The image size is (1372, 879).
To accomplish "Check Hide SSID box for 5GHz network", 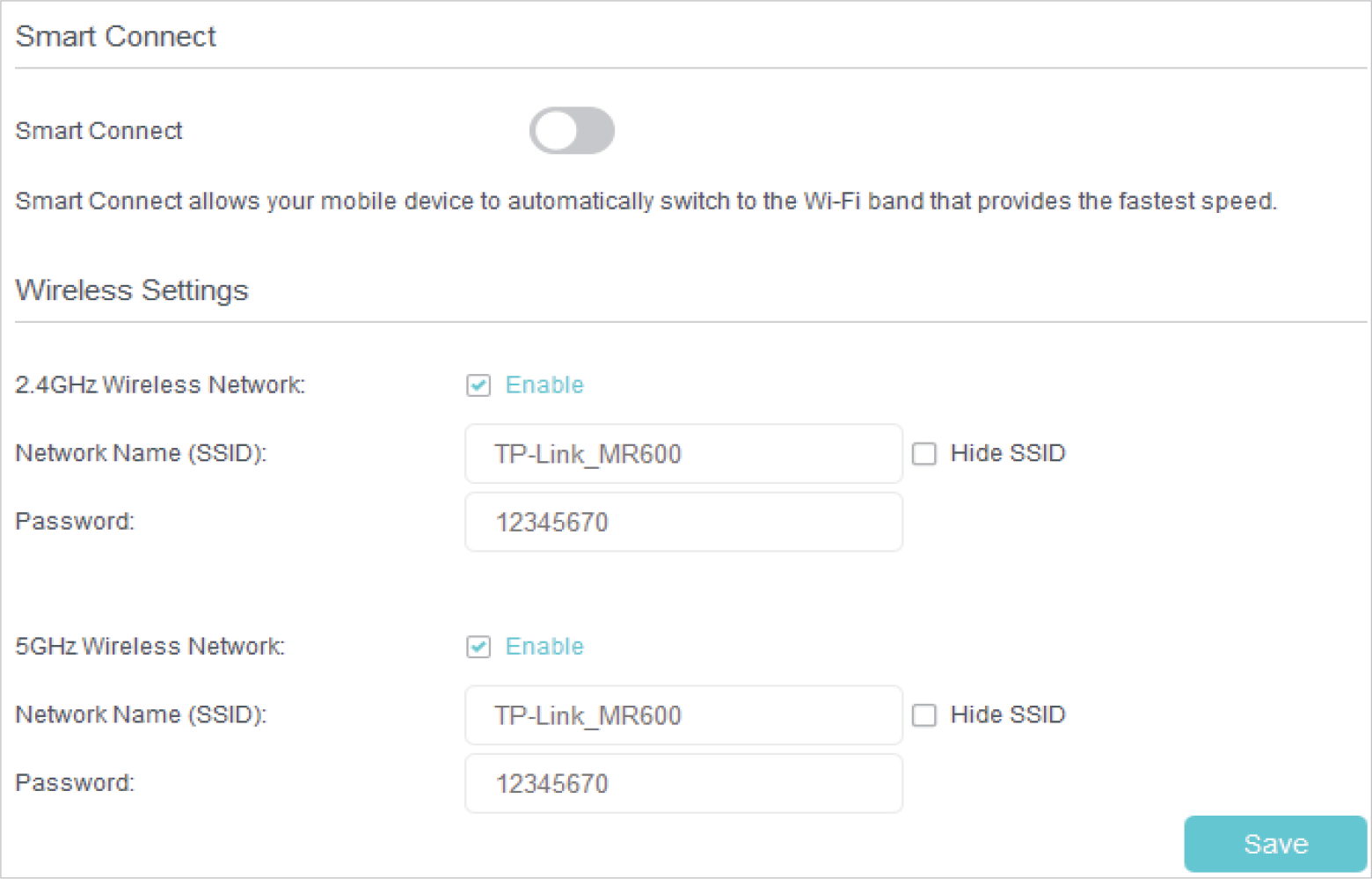I will pyautogui.click(x=924, y=715).
